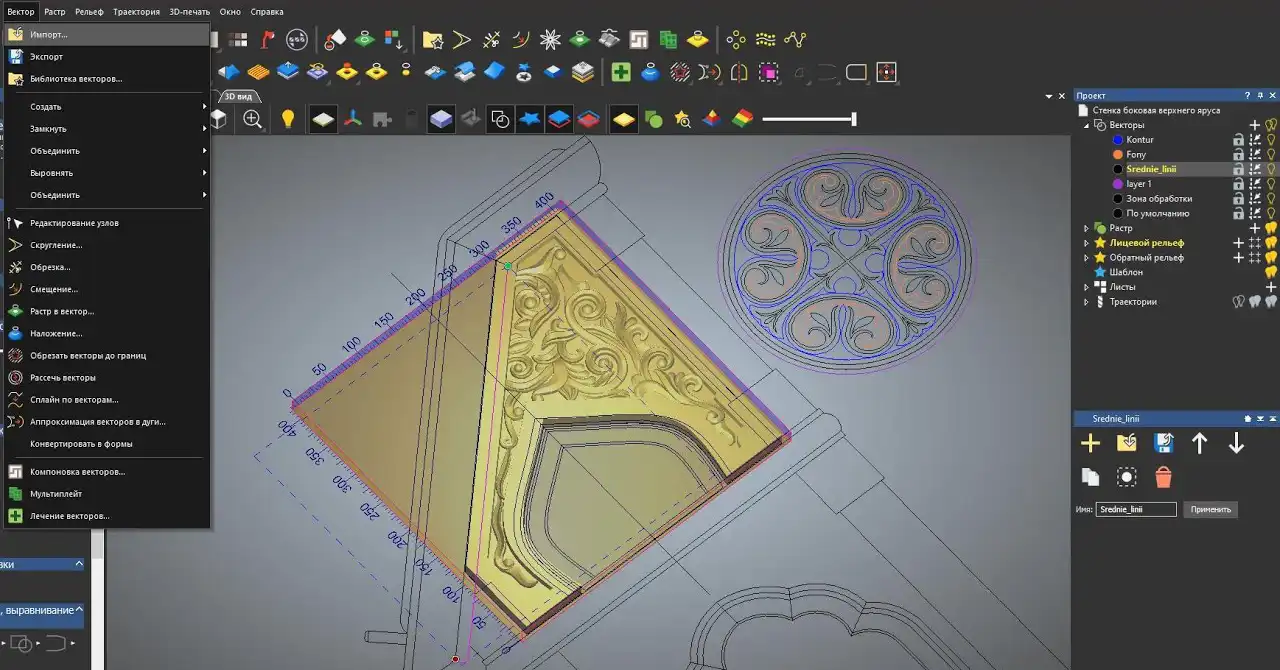
Task: Open the Растр menu in menu bar
Action: 55,12
